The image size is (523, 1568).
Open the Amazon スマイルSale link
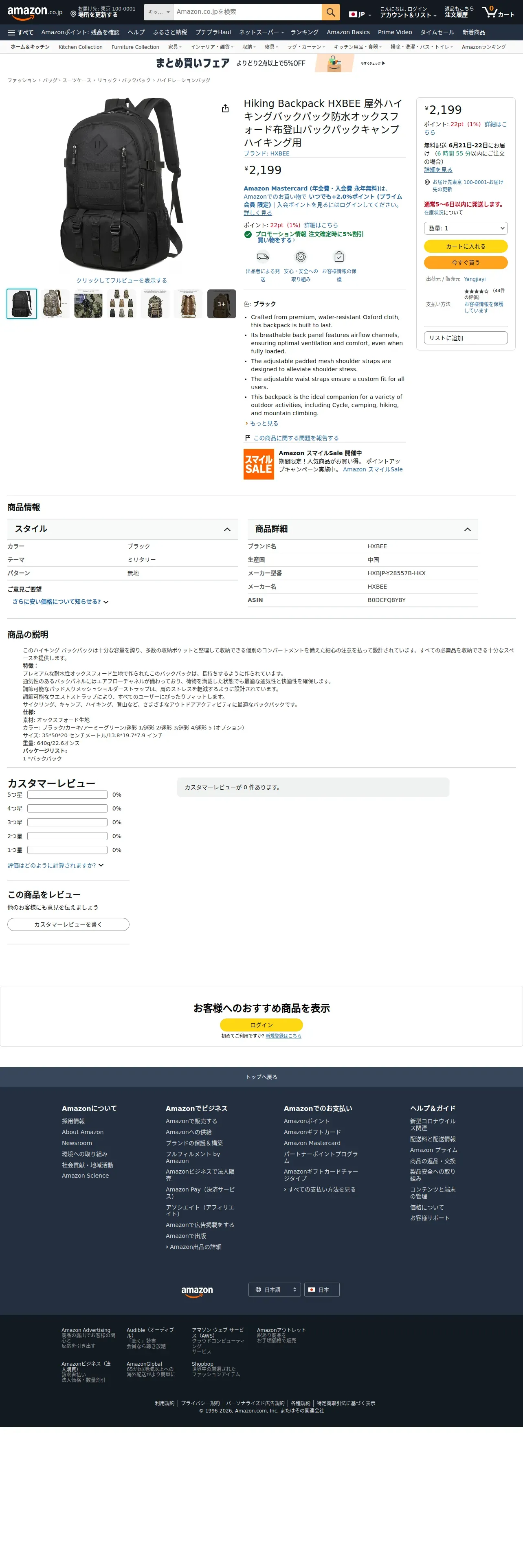click(373, 469)
